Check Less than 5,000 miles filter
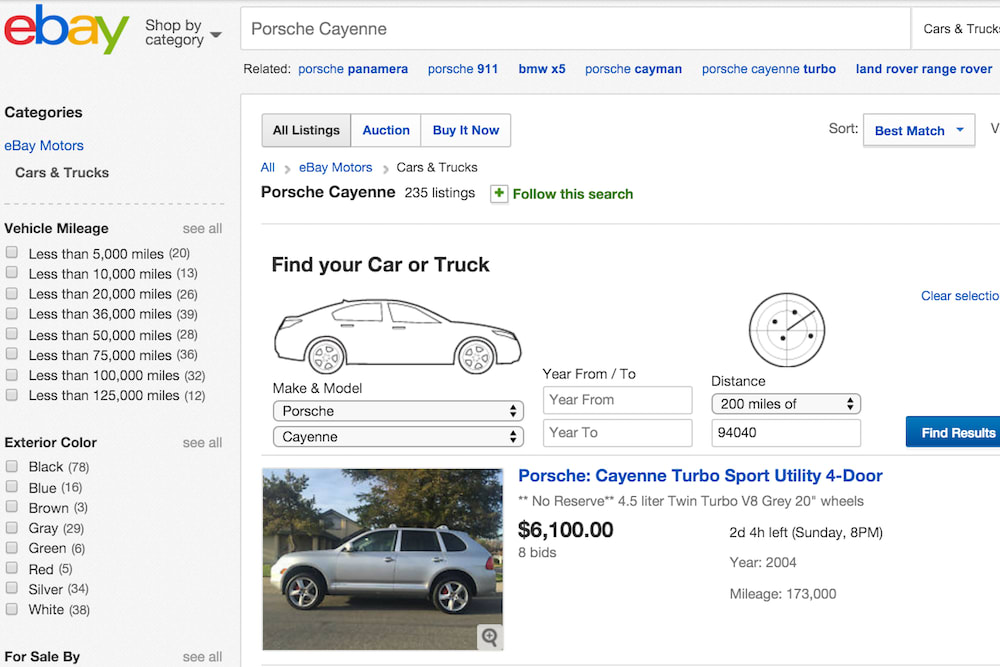1000x667 pixels. [11, 253]
